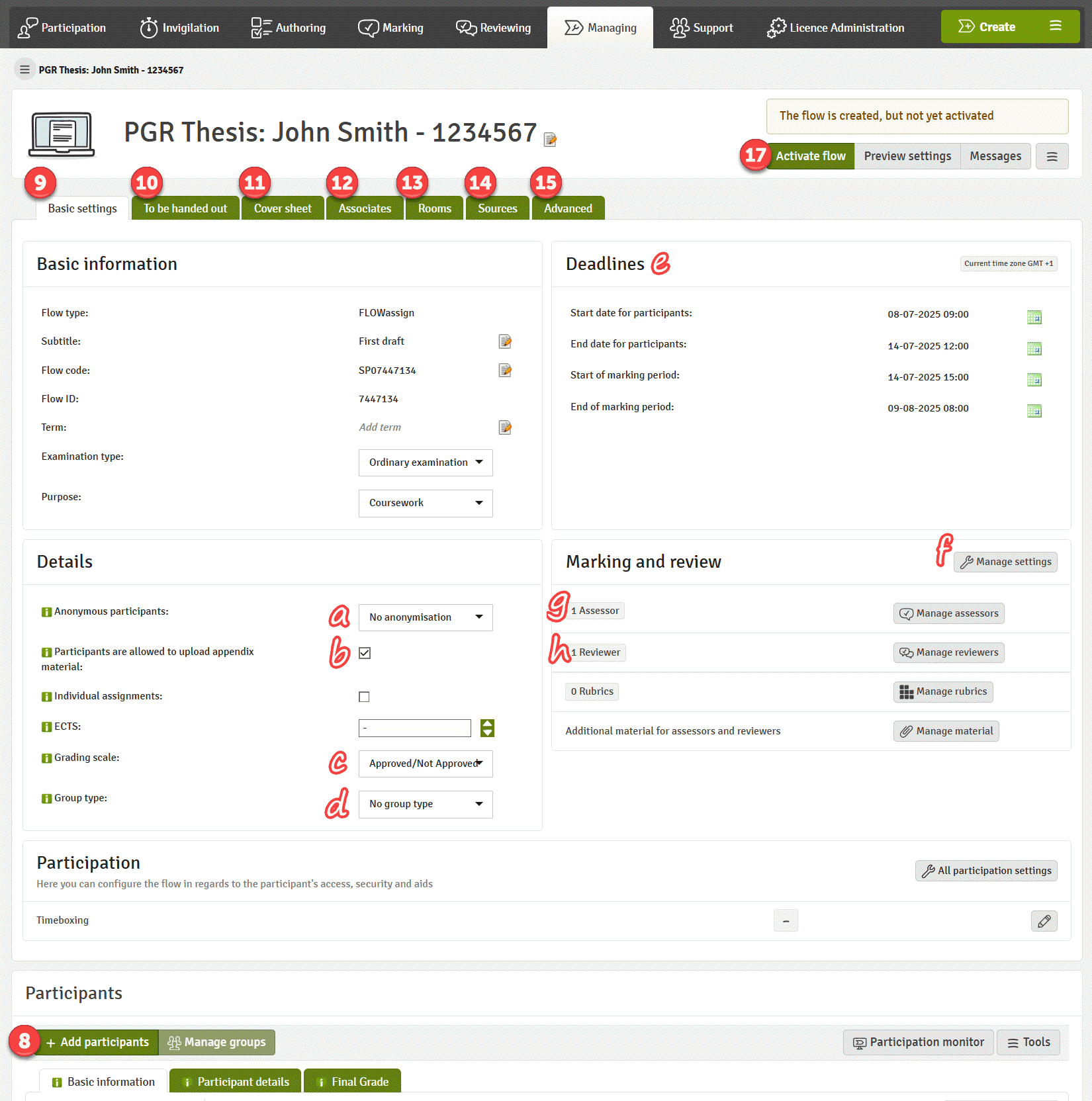Expand the Examination type dropdown
Viewport: 1092px width, 1101px height.
426,462
